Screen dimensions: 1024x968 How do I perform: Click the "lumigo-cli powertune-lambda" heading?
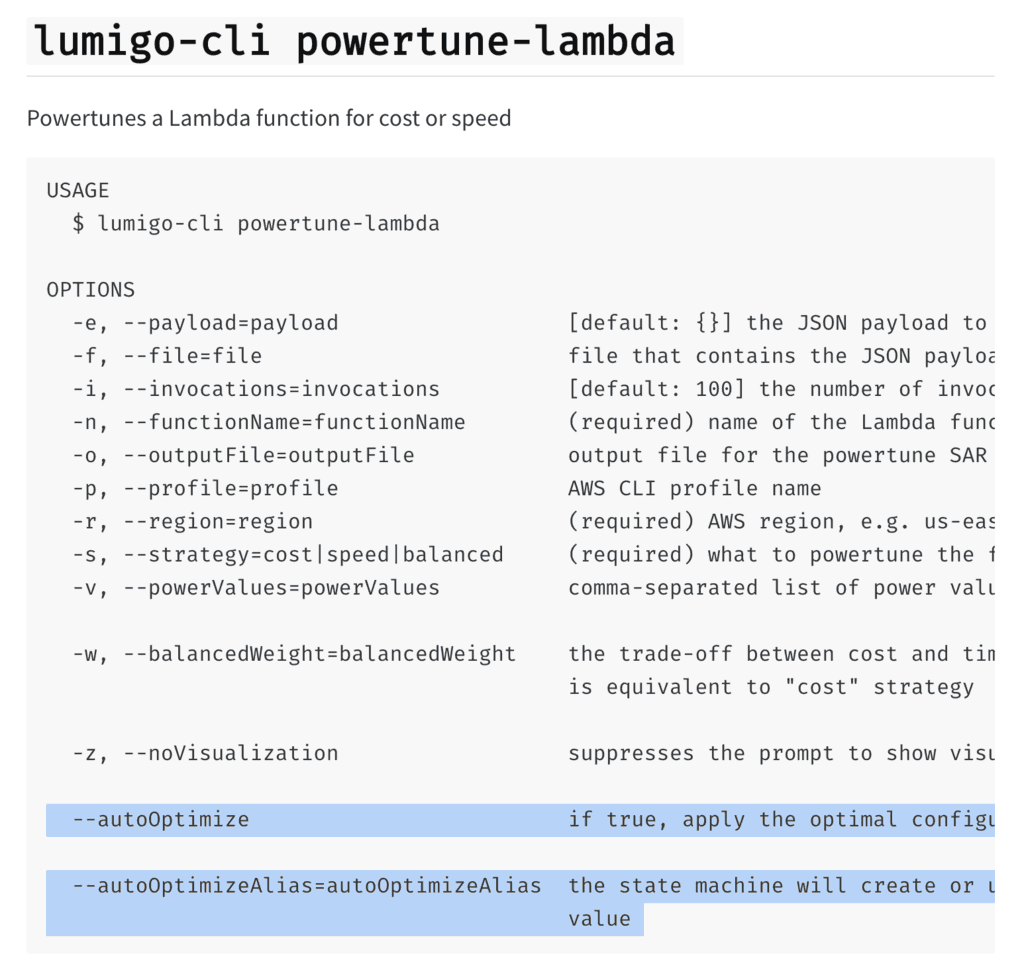coord(354,41)
